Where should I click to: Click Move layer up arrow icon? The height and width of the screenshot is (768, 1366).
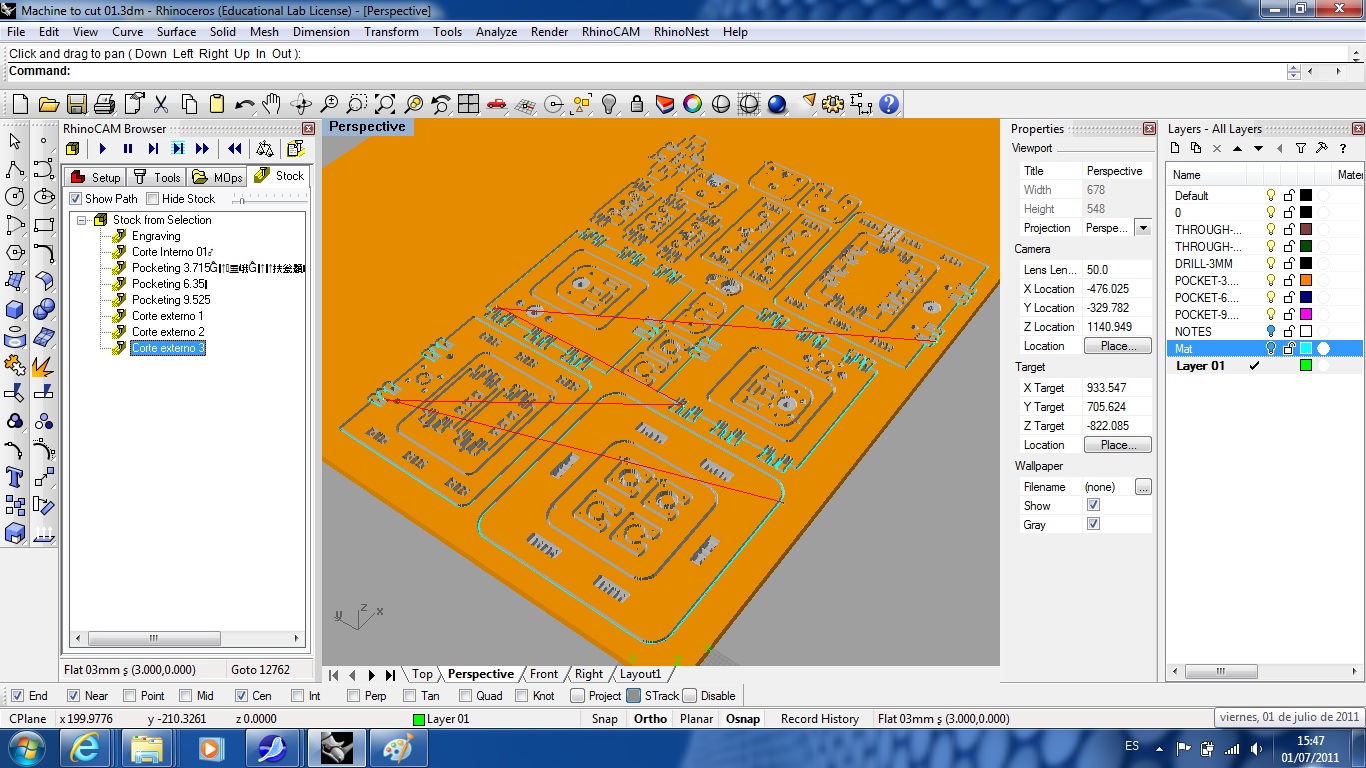[1237, 148]
